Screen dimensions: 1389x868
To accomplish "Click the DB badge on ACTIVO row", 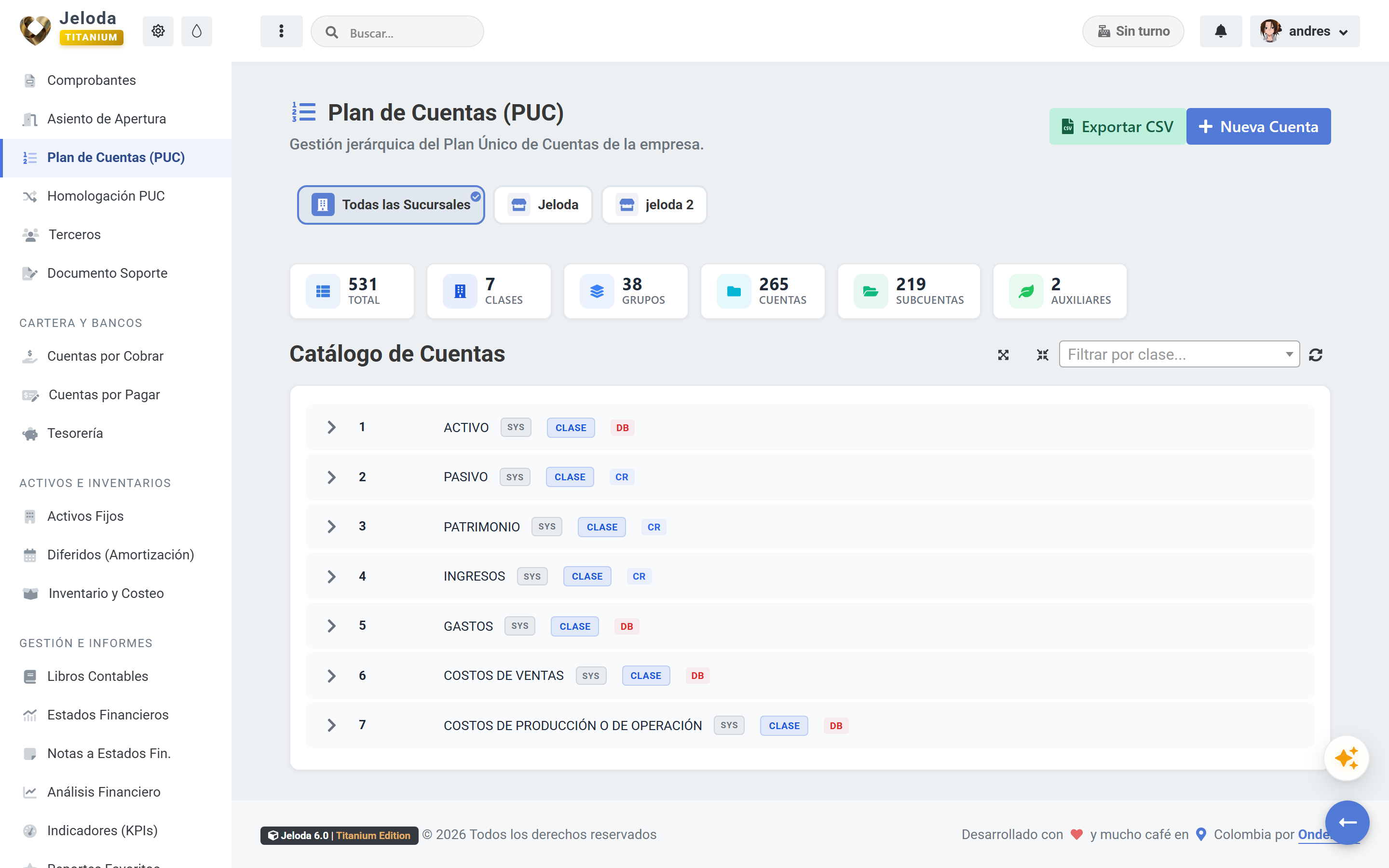I will pyautogui.click(x=622, y=428).
